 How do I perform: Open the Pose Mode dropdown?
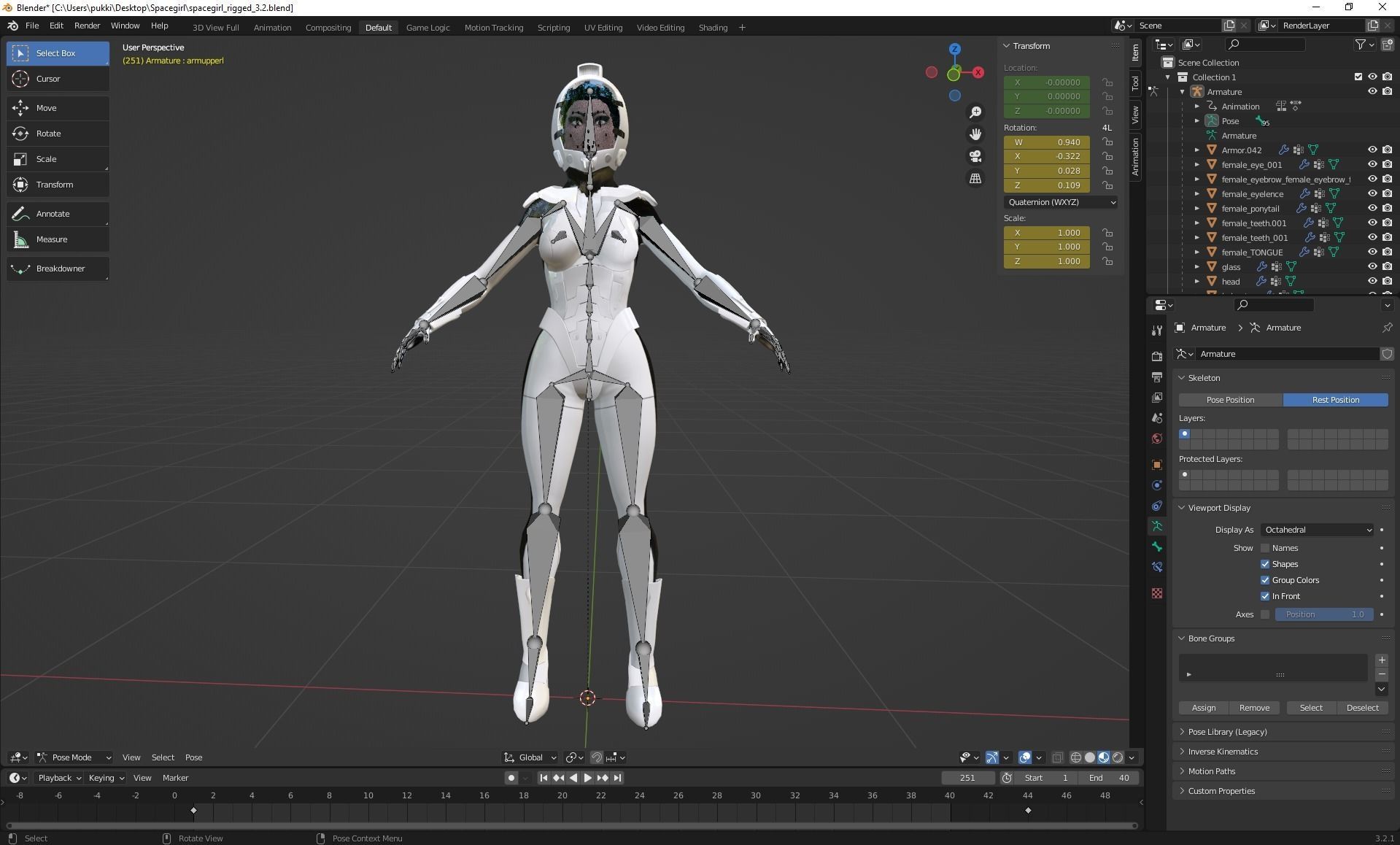pyautogui.click(x=73, y=757)
